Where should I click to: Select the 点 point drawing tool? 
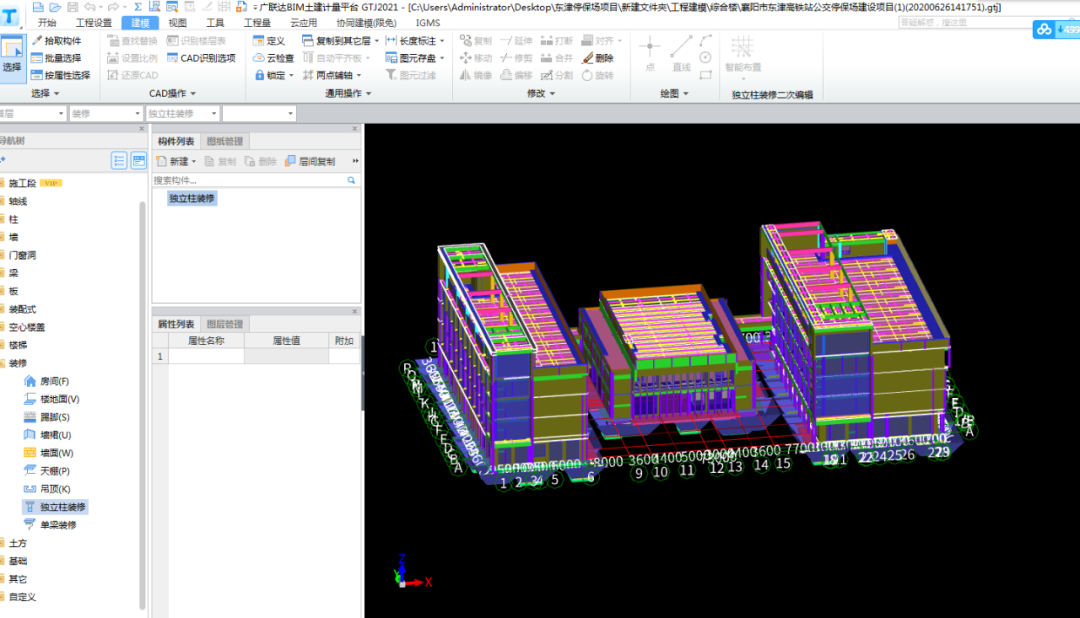coord(650,54)
